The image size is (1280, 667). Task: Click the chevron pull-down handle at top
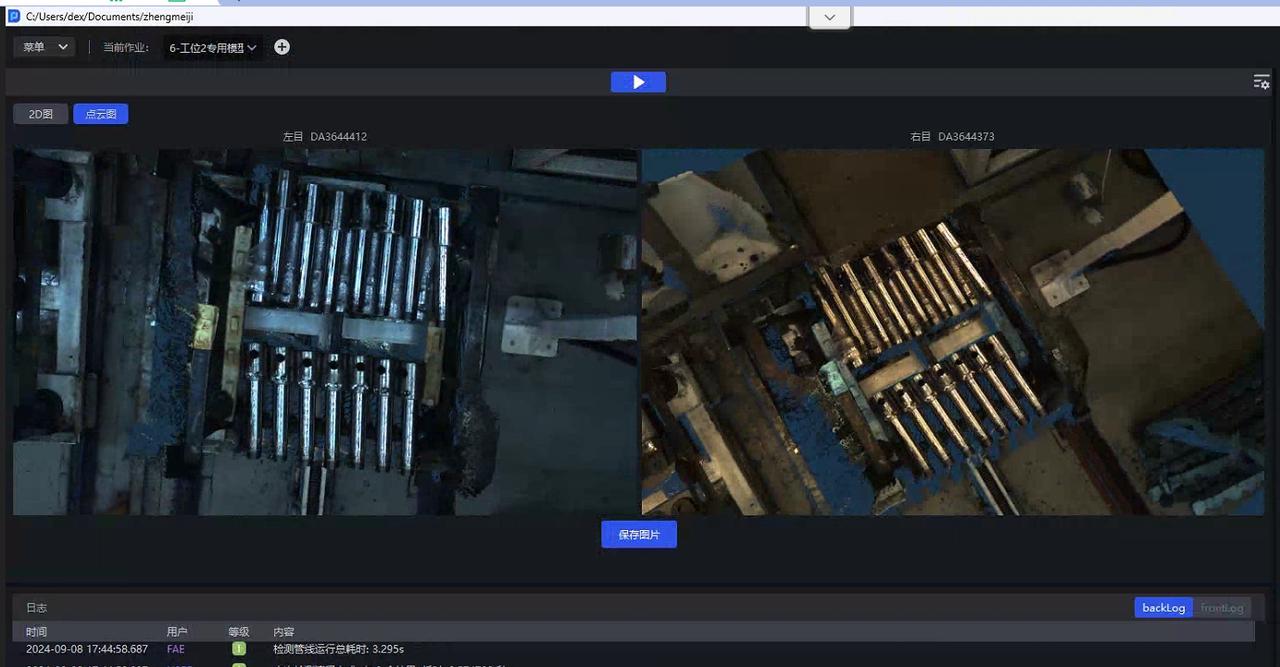pos(830,17)
